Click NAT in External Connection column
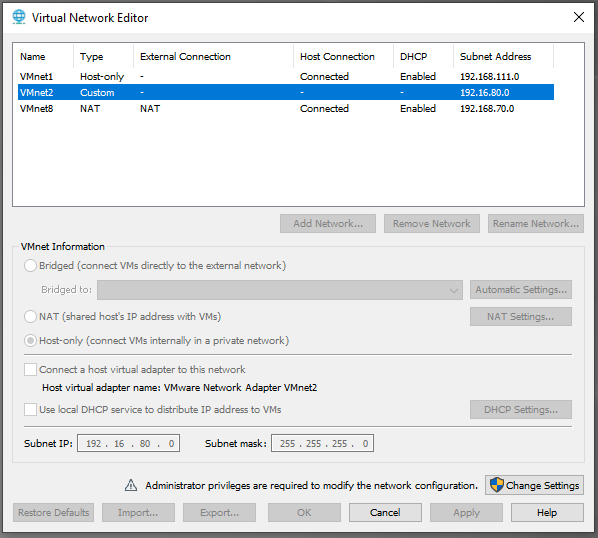598x538 pixels. pyautogui.click(x=150, y=109)
